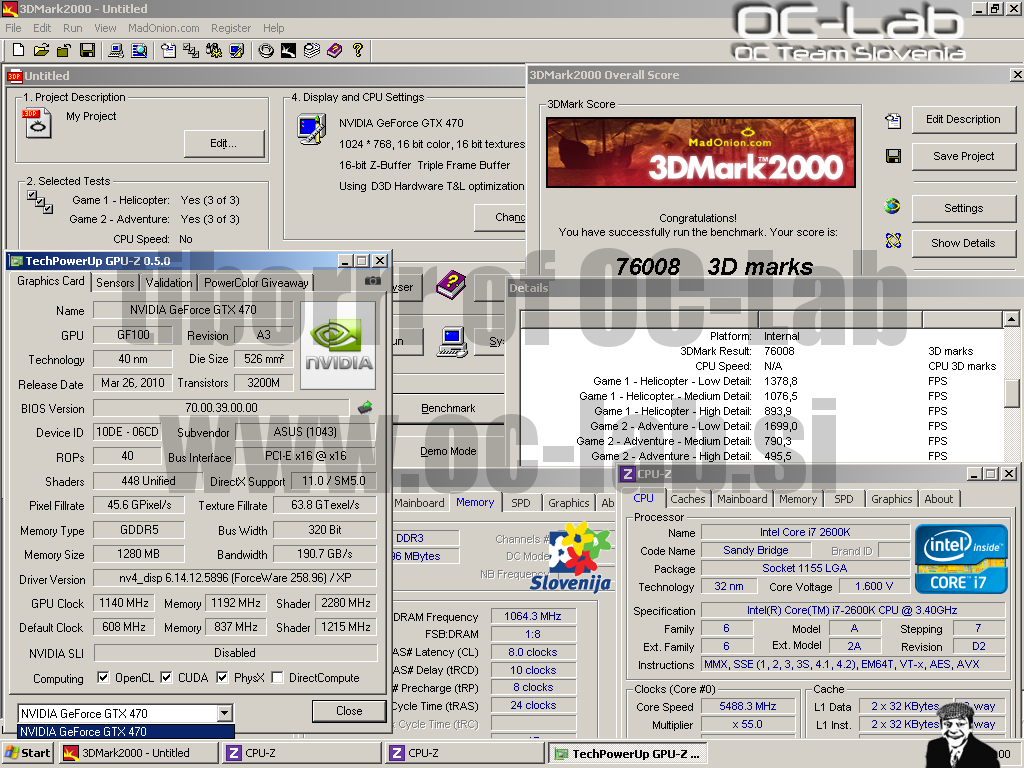Click the Edit... button in Project Description
The height and width of the screenshot is (768, 1024).
coord(223,143)
